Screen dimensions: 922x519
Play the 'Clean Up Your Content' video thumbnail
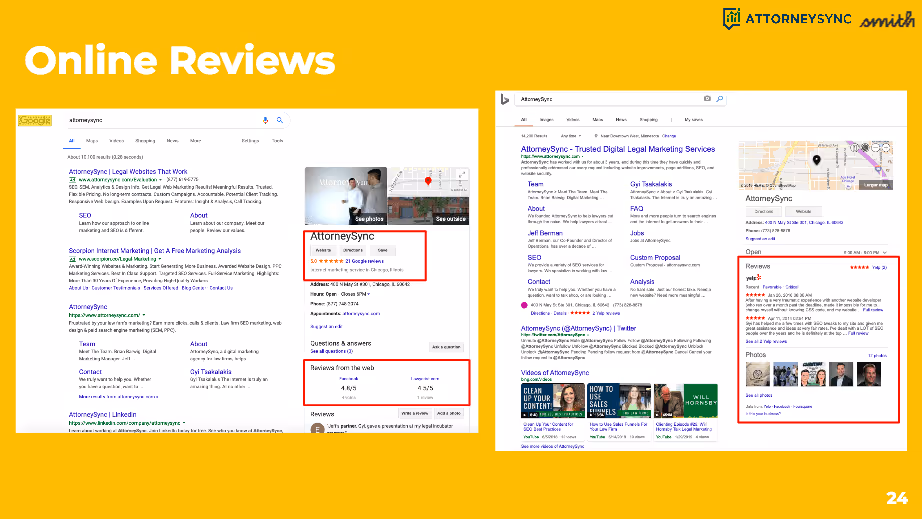[553, 400]
